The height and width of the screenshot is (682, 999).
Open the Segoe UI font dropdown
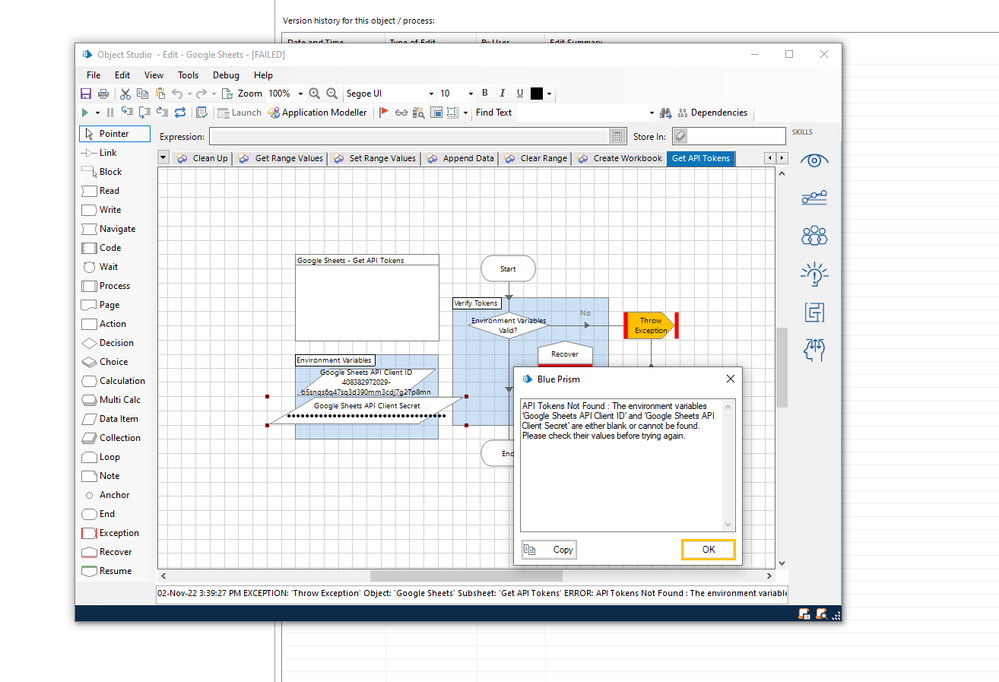tap(431, 94)
